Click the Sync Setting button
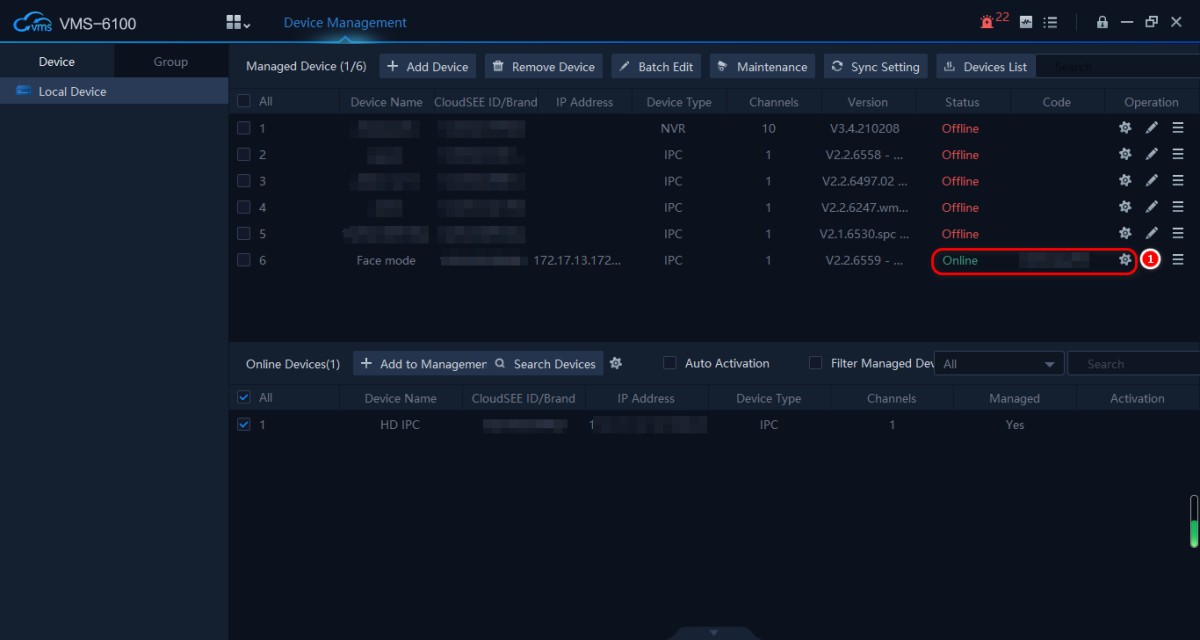 coord(875,67)
